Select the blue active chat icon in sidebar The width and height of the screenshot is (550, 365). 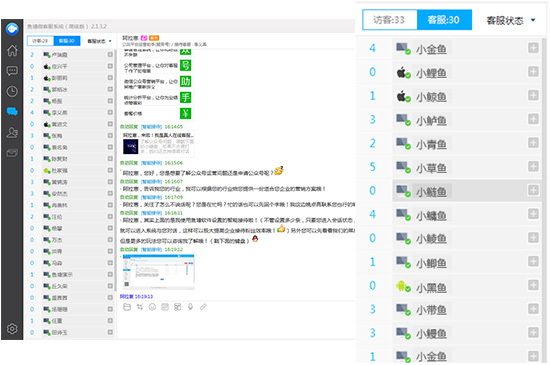(12, 112)
